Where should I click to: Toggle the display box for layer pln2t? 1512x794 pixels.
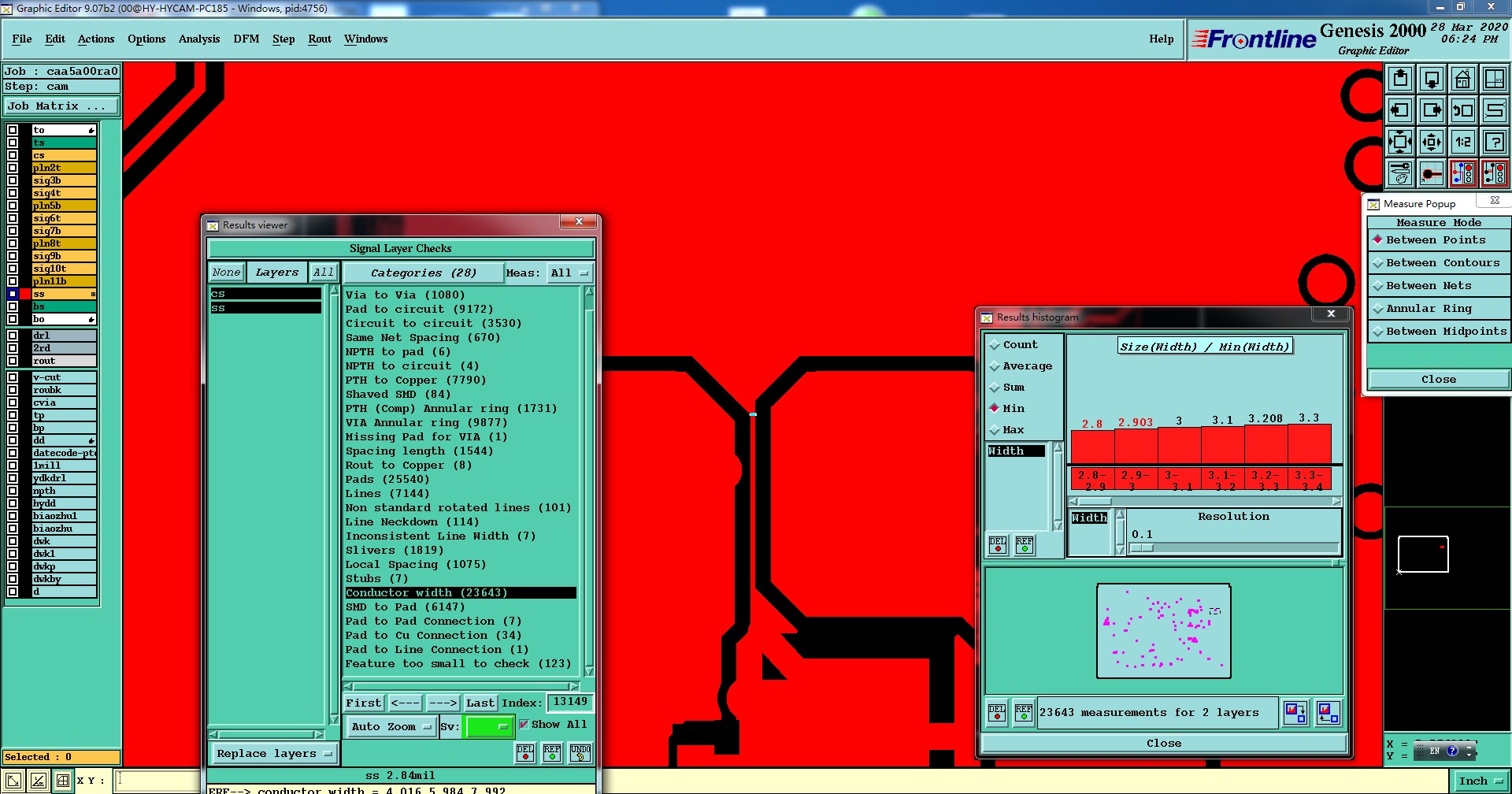tap(13, 168)
